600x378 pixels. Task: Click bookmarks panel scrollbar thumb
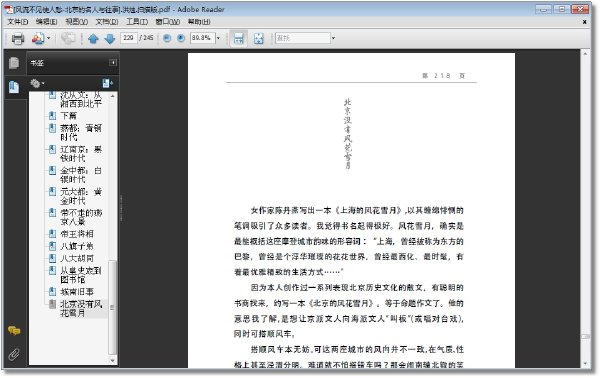point(112,307)
